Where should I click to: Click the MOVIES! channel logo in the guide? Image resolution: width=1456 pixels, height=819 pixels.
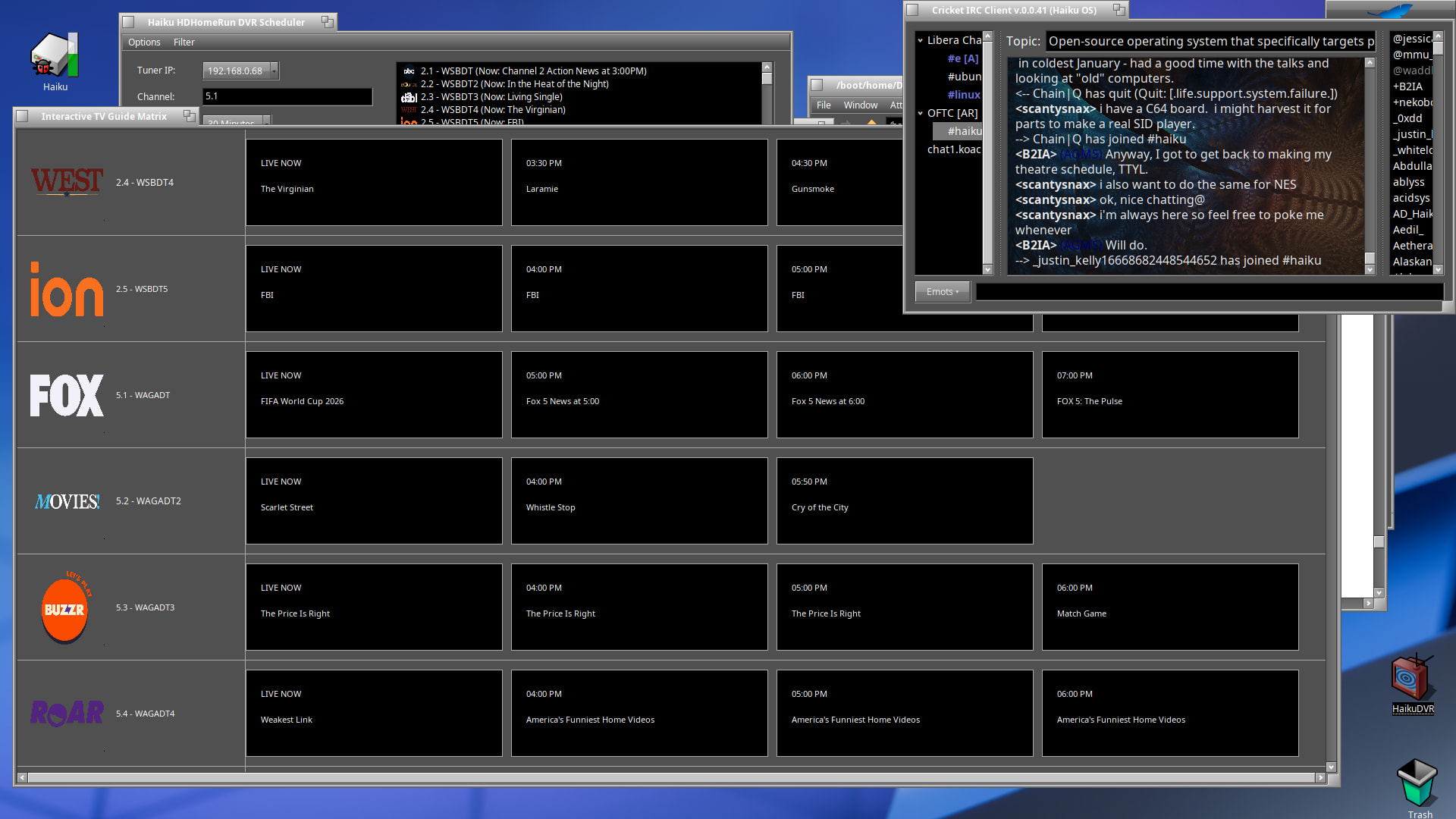tap(67, 501)
